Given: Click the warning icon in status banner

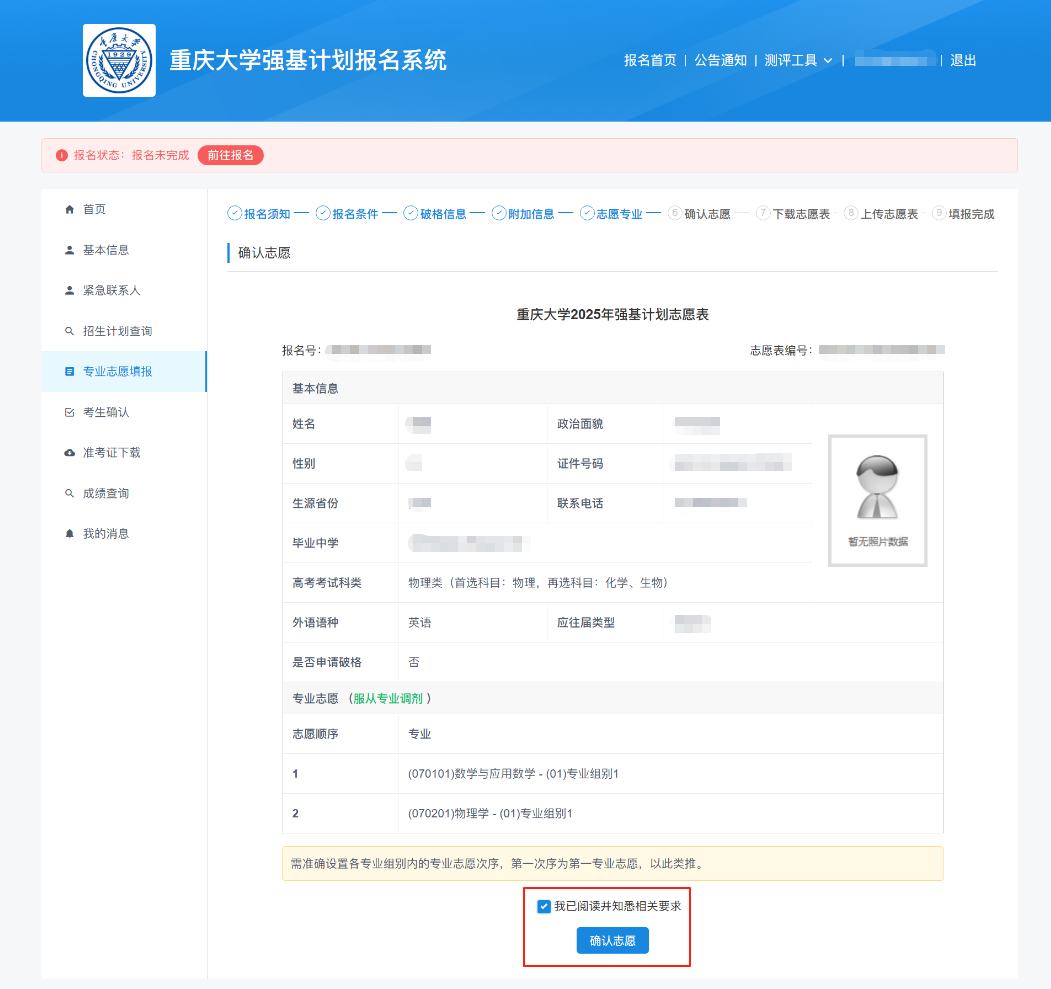Looking at the screenshot, I should 62,155.
